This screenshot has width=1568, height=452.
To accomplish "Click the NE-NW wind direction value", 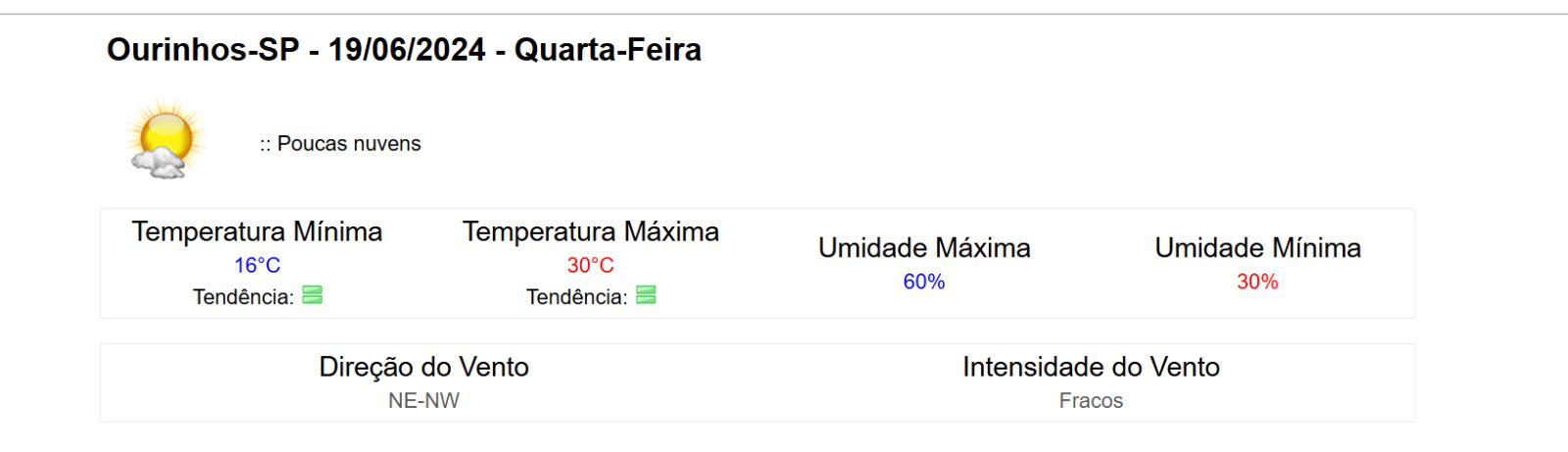I will [423, 400].
